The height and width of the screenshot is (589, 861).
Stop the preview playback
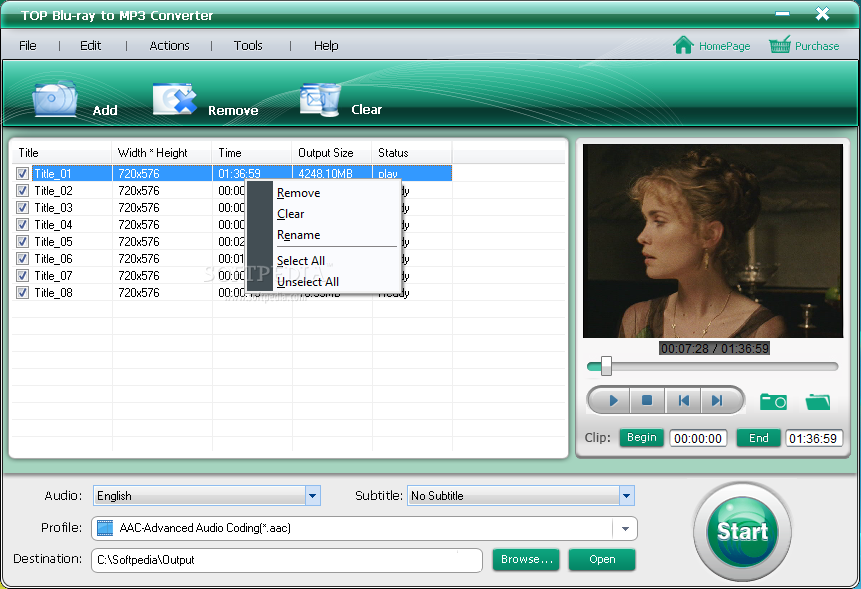(x=647, y=400)
